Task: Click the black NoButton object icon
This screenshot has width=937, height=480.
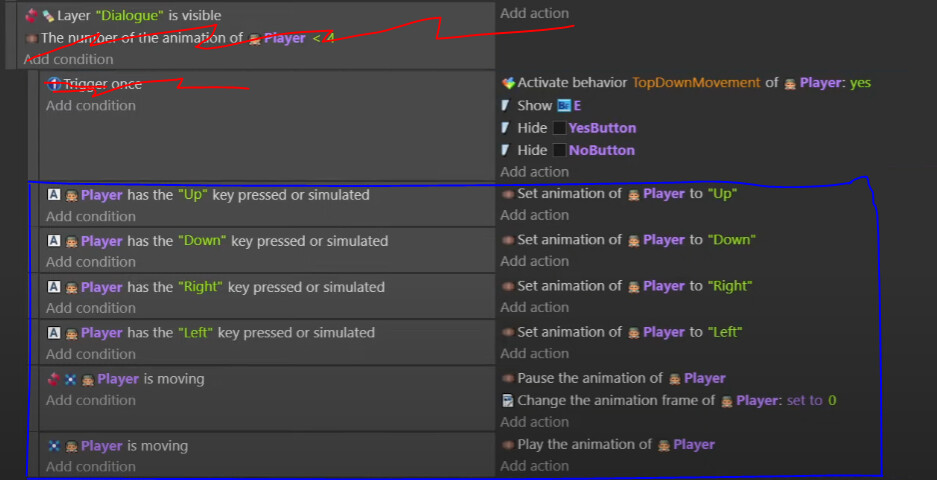Action: tap(559, 150)
